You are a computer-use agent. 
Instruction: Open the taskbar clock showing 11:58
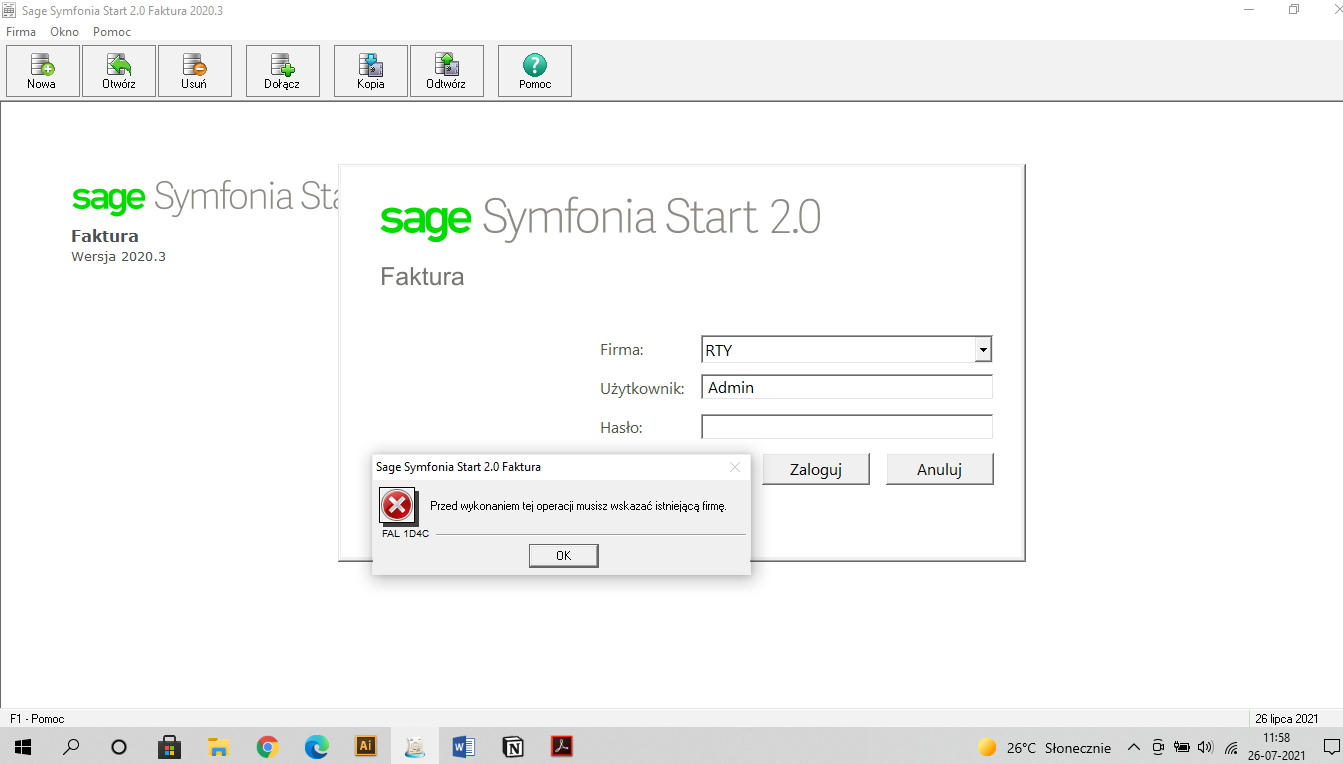[x=1277, y=746]
